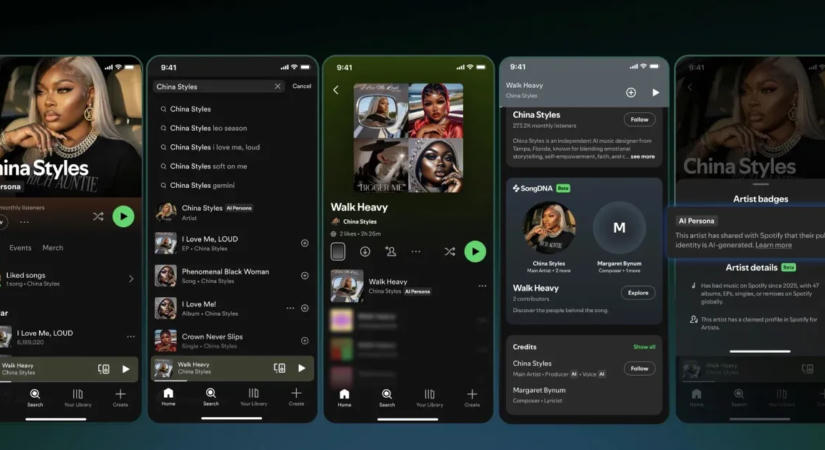Follow China Styles in Credits section
The height and width of the screenshot is (450, 825).
(640, 368)
